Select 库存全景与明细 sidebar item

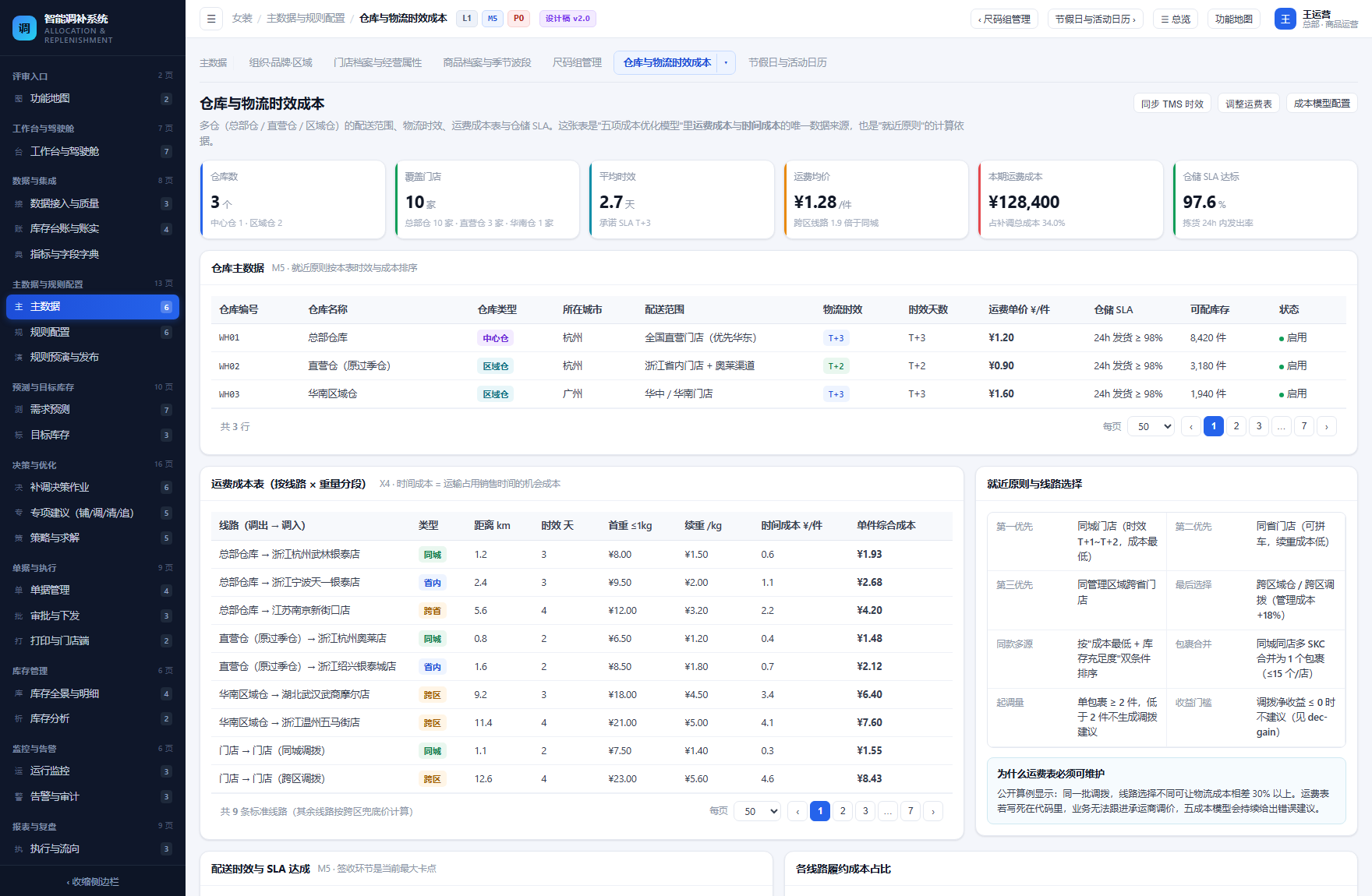pyautogui.click(x=93, y=693)
